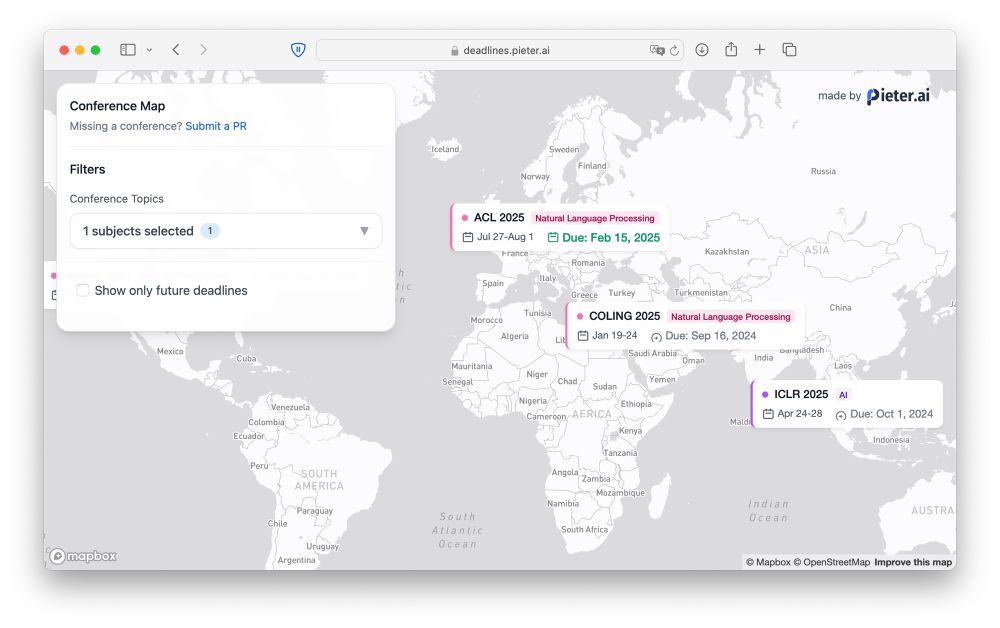Click the Mexico label on the map
Screen dimensions: 1000x628
tap(170, 351)
